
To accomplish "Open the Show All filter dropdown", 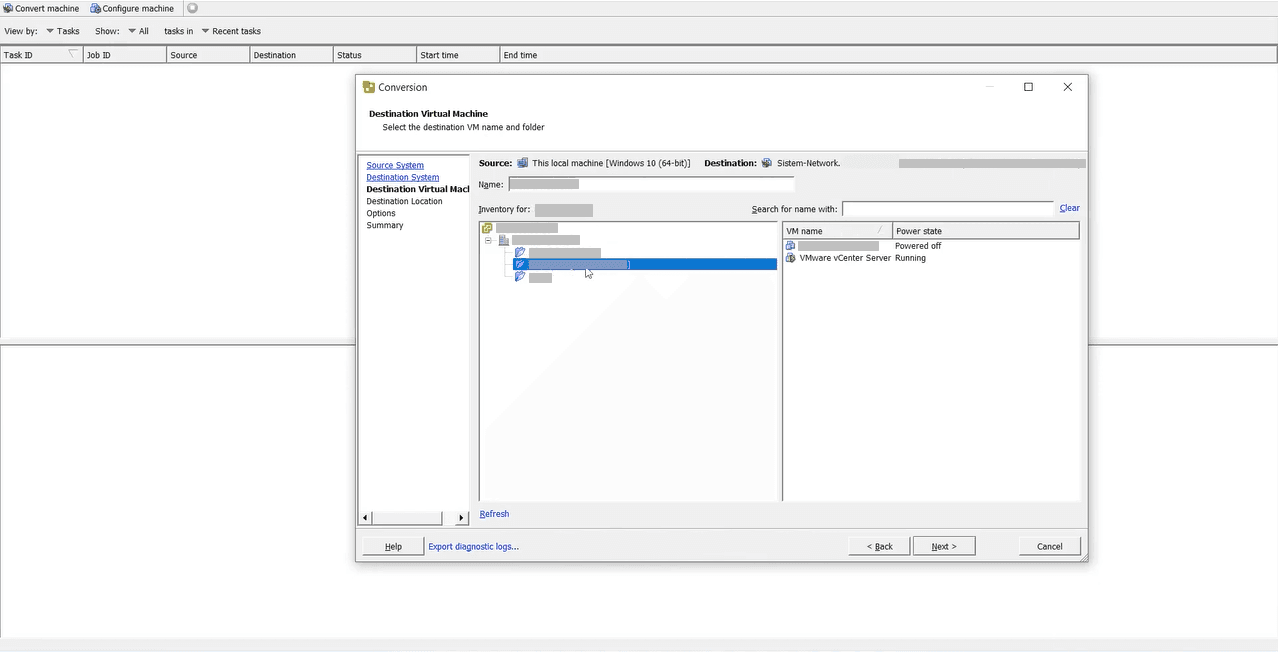I will (138, 31).
